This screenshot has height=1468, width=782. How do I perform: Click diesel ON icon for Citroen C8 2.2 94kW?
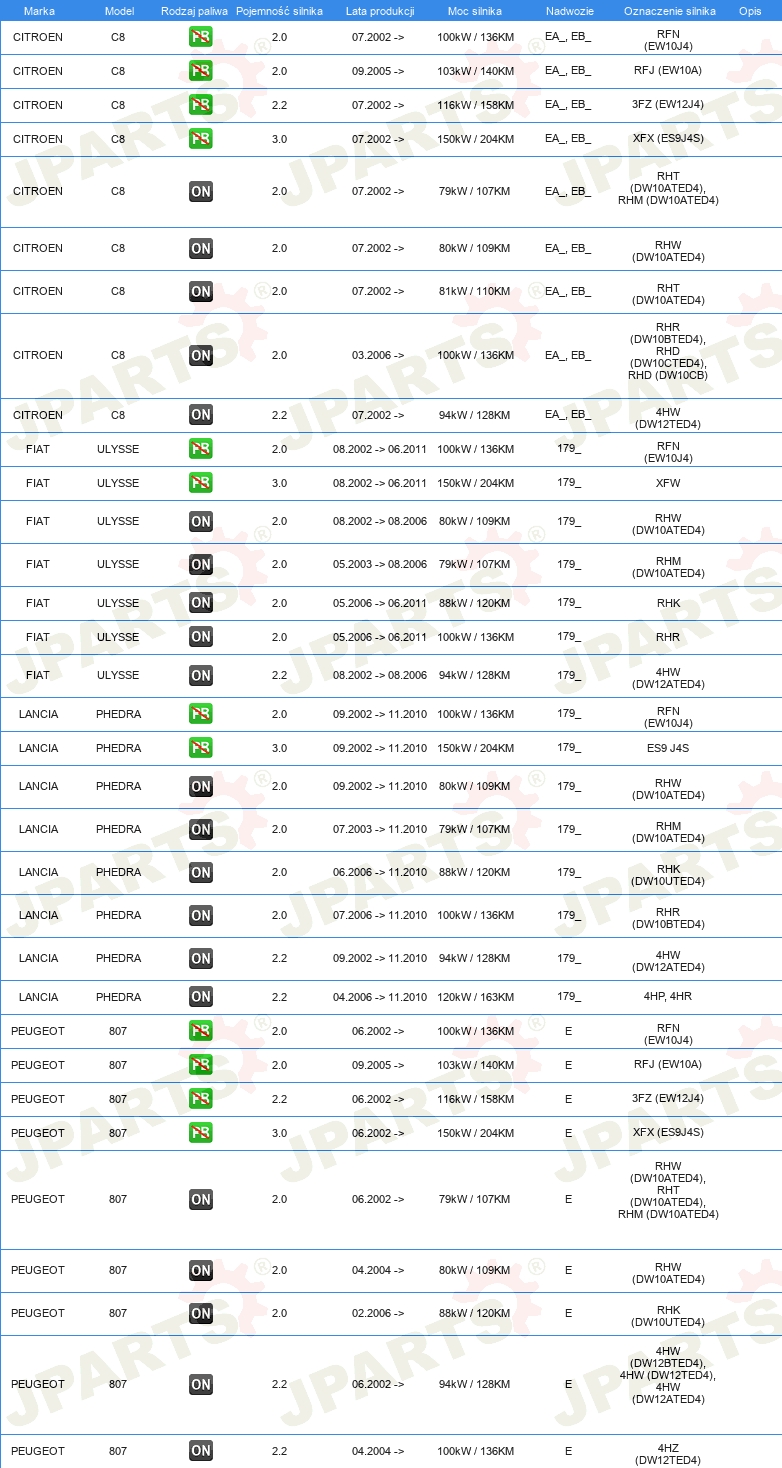point(201,415)
